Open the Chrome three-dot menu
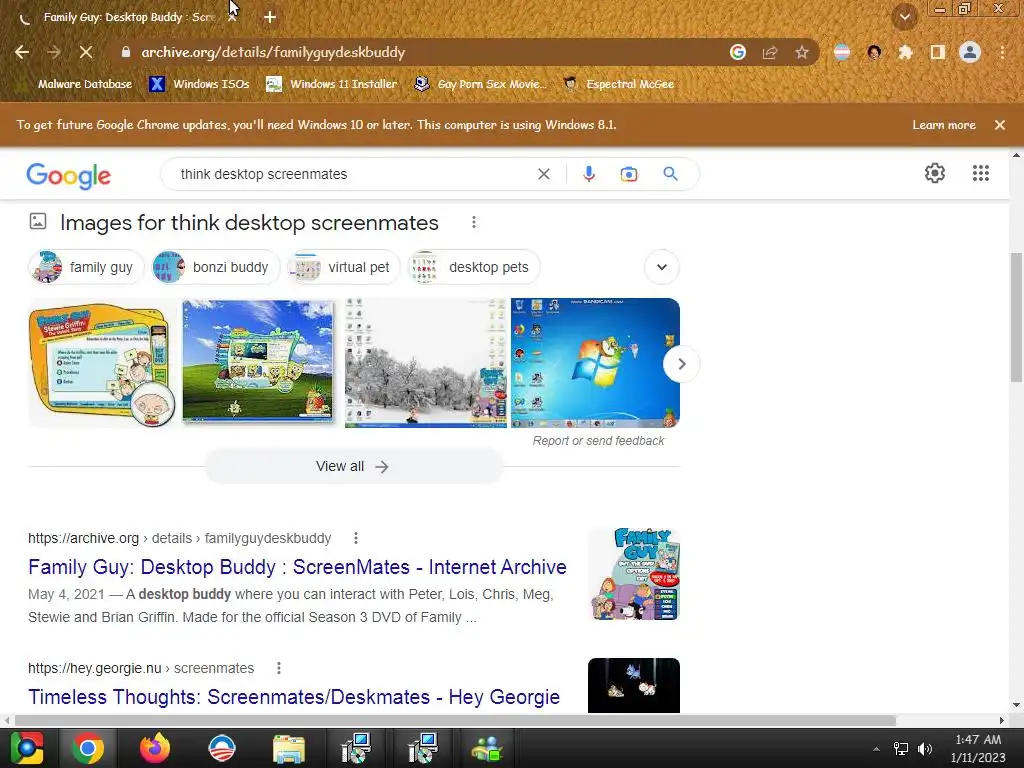 pos(1002,52)
